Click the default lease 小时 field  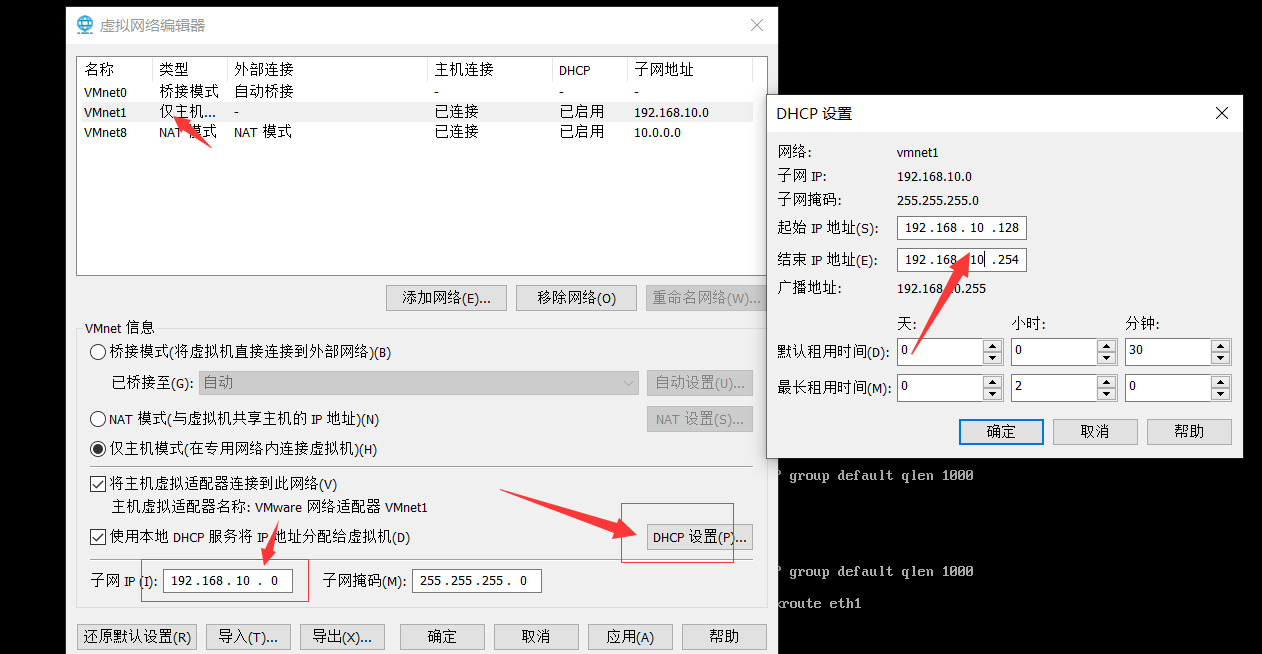tap(1055, 351)
